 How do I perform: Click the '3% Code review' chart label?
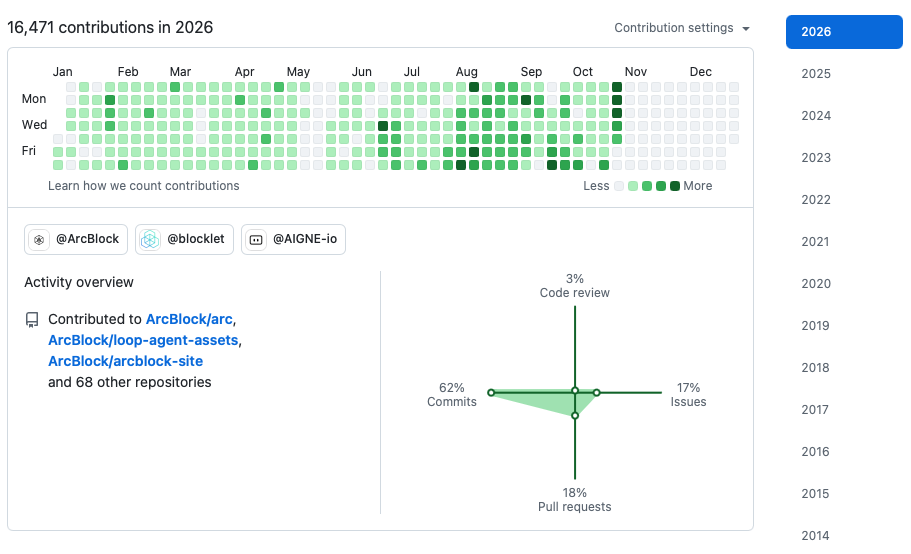(575, 286)
